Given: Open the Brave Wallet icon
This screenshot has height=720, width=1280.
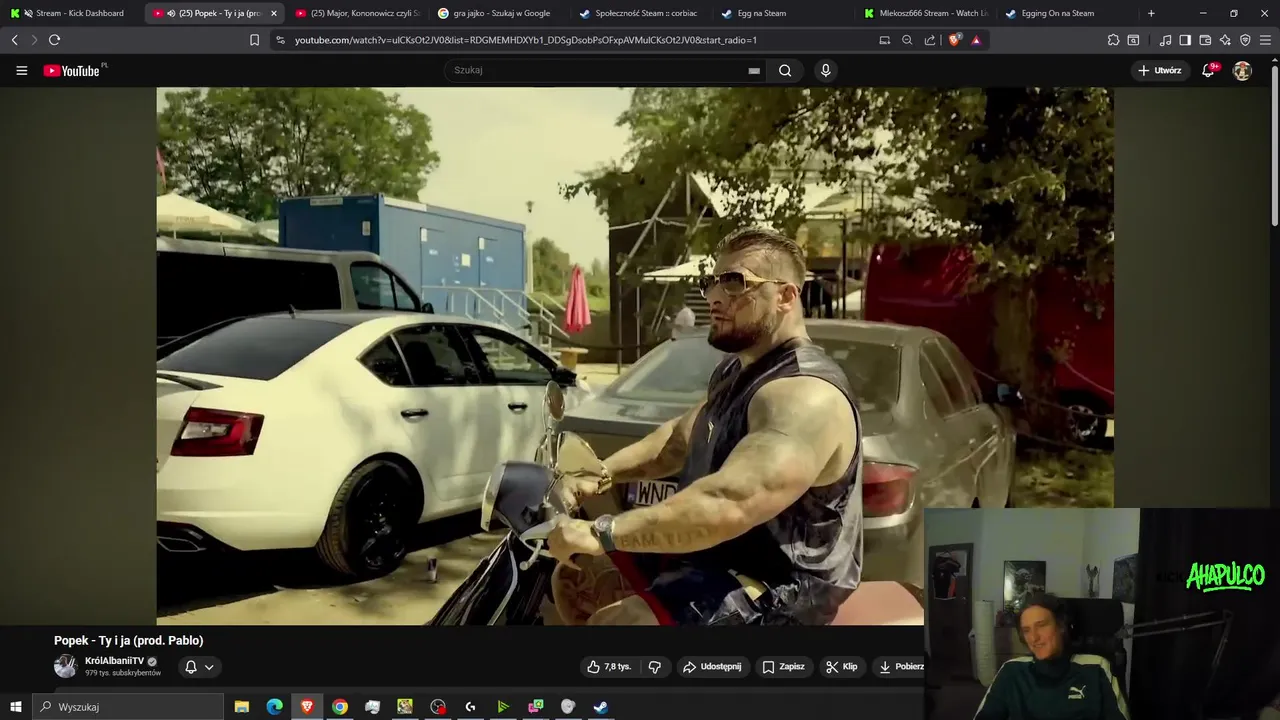Looking at the screenshot, I should 1205,40.
